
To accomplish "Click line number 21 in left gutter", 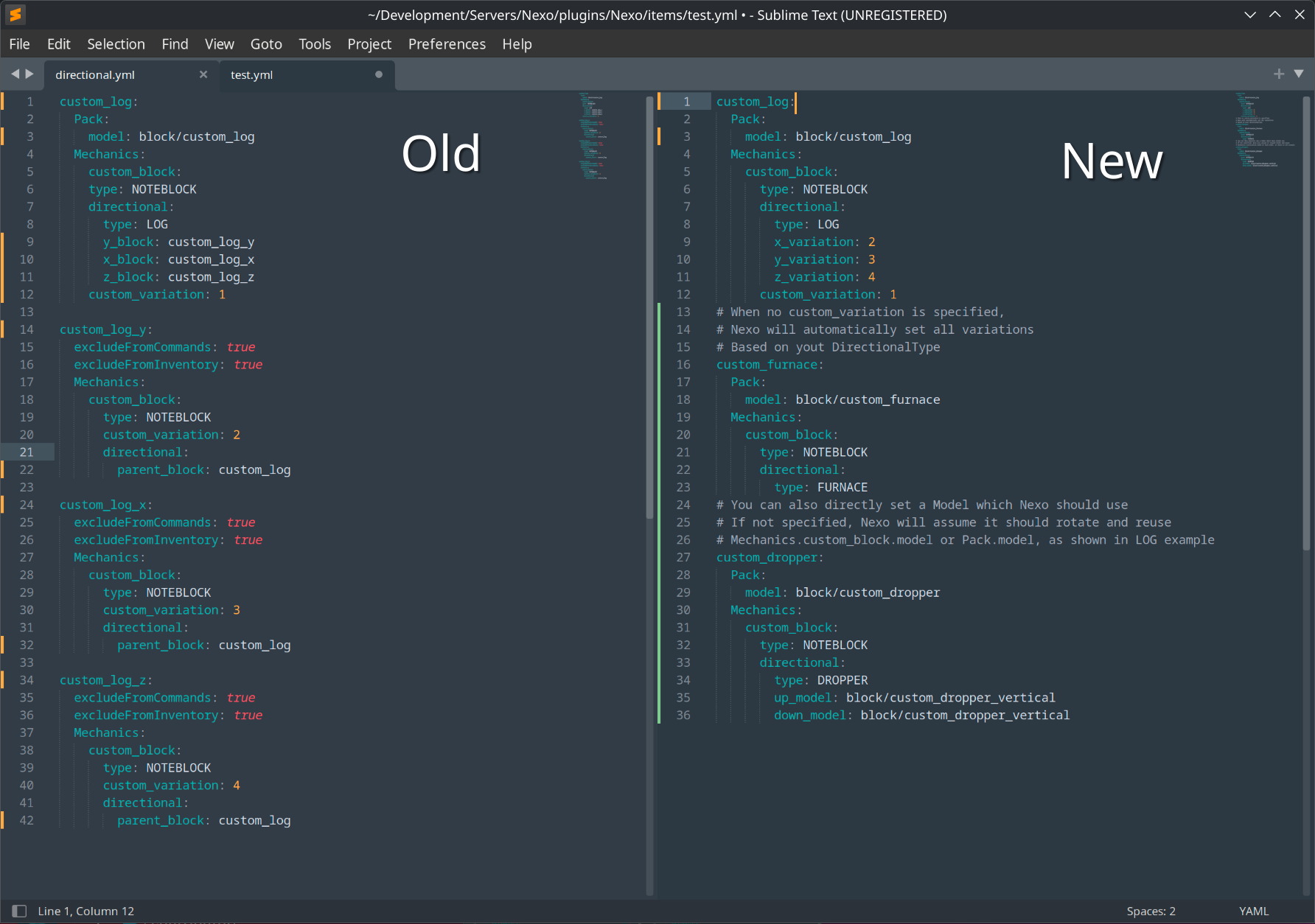I will click(27, 452).
